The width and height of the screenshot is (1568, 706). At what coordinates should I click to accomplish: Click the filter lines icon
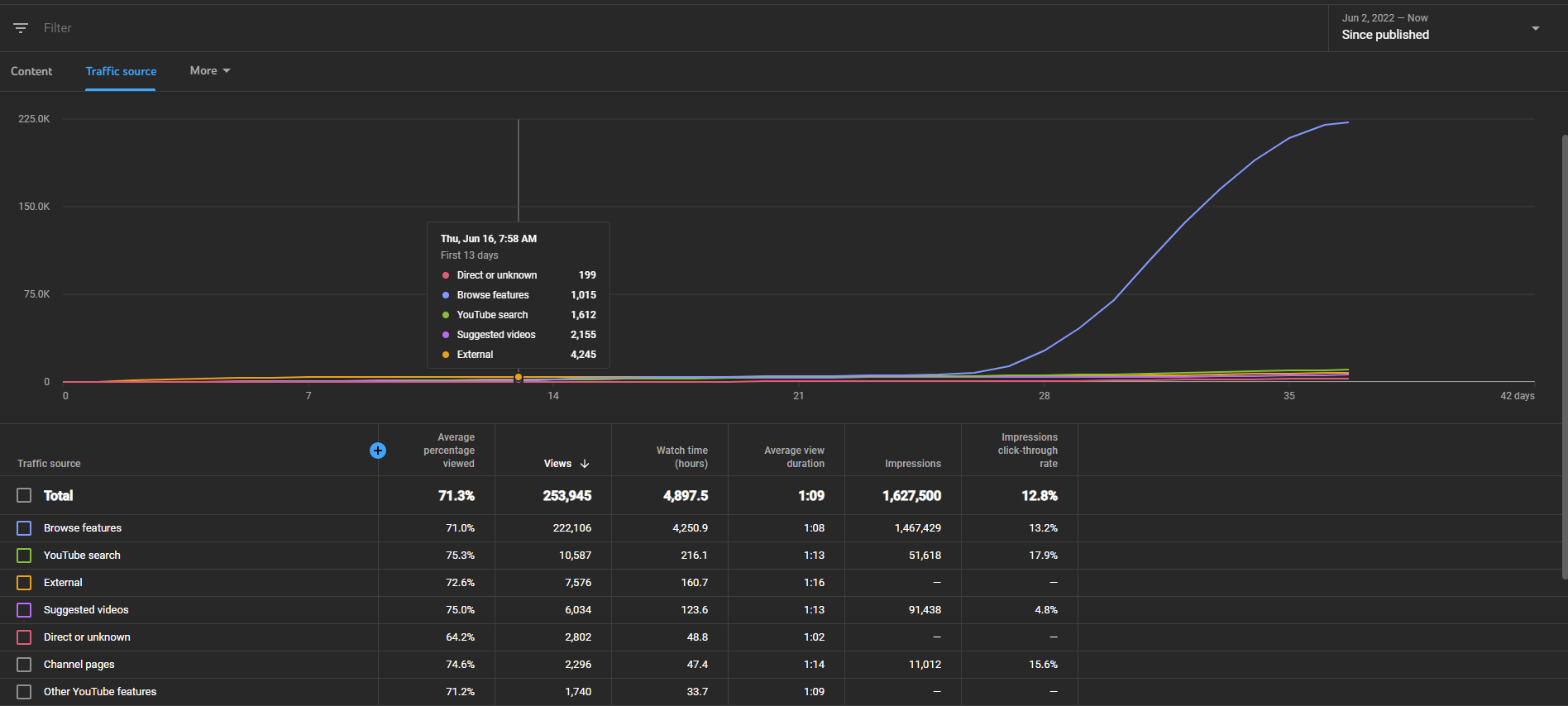tap(21, 28)
